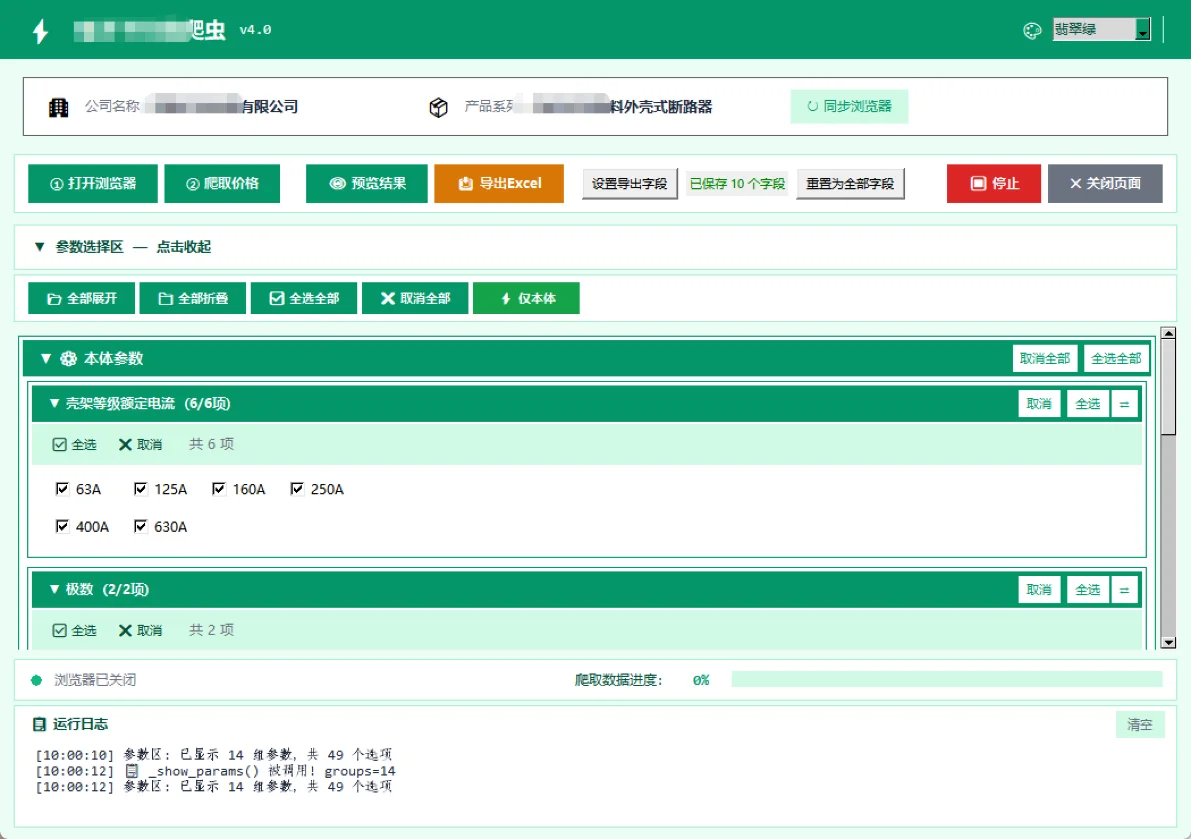This screenshot has height=839, width=1191.
Task: Click the 导出Excel button
Action: click(499, 184)
